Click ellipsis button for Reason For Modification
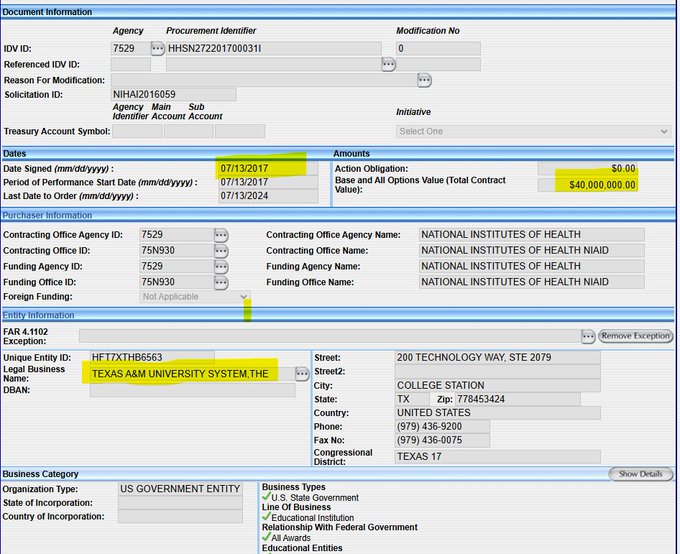Screen dimensions: 680x554 (x=425, y=80)
